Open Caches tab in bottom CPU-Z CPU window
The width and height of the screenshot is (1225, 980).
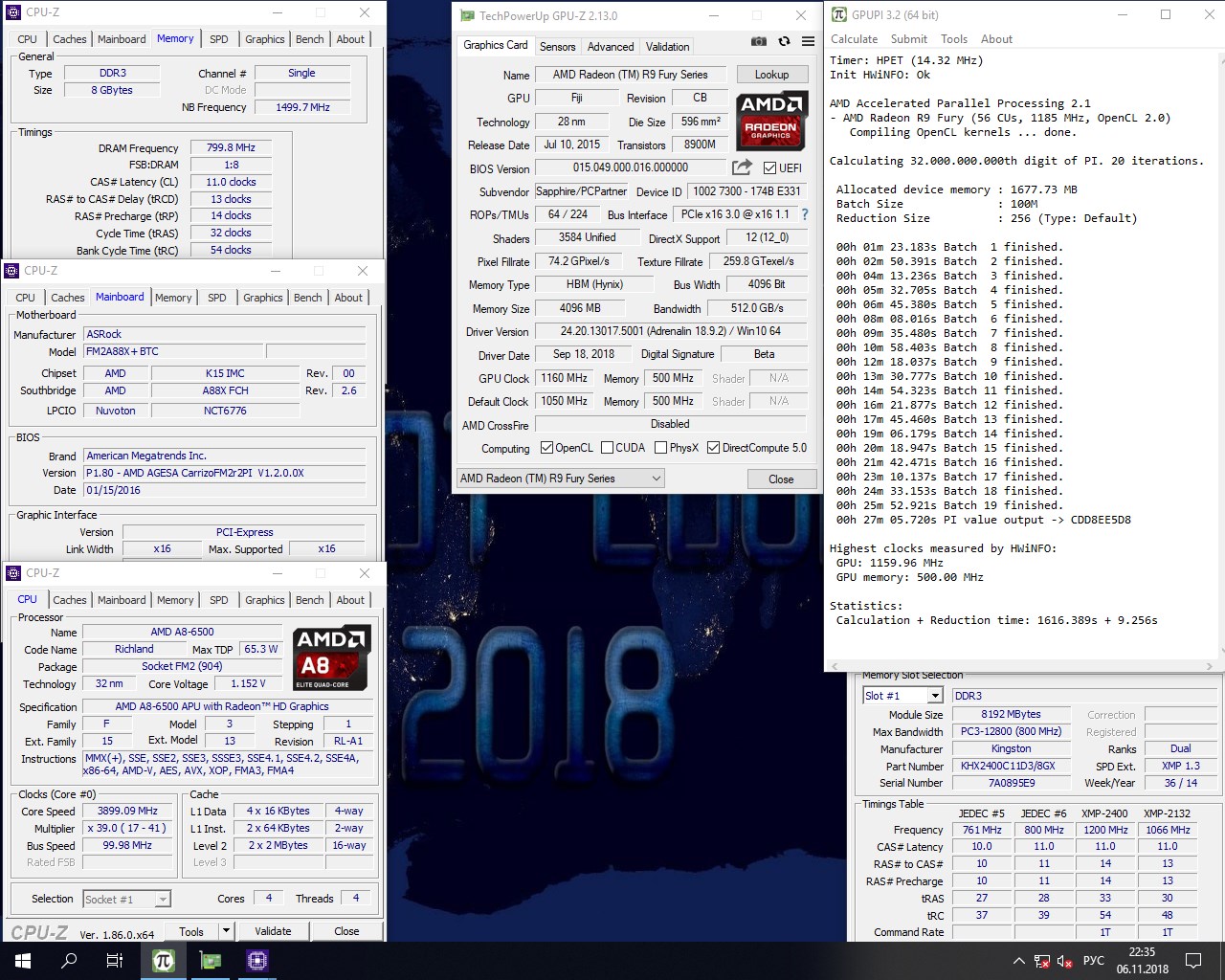click(x=70, y=600)
